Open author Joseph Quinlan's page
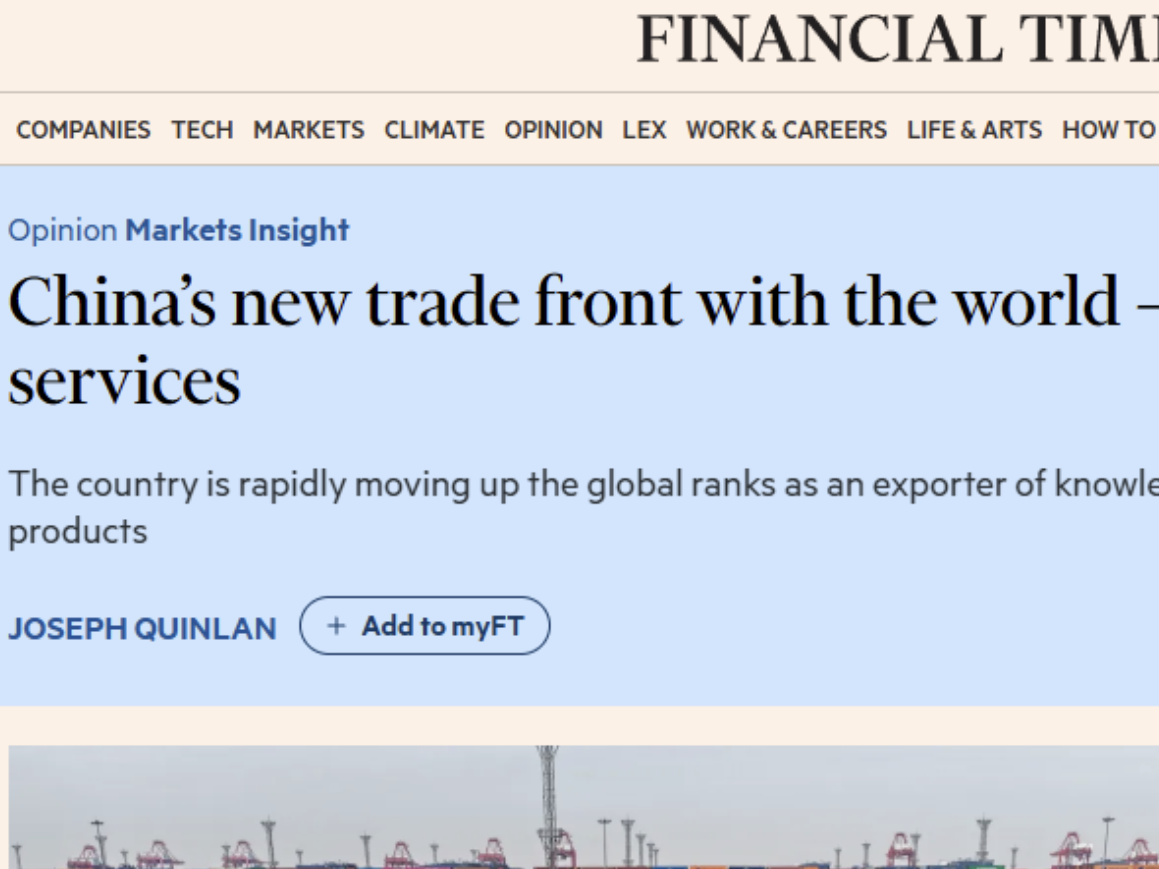1159x869 pixels. [x=142, y=629]
